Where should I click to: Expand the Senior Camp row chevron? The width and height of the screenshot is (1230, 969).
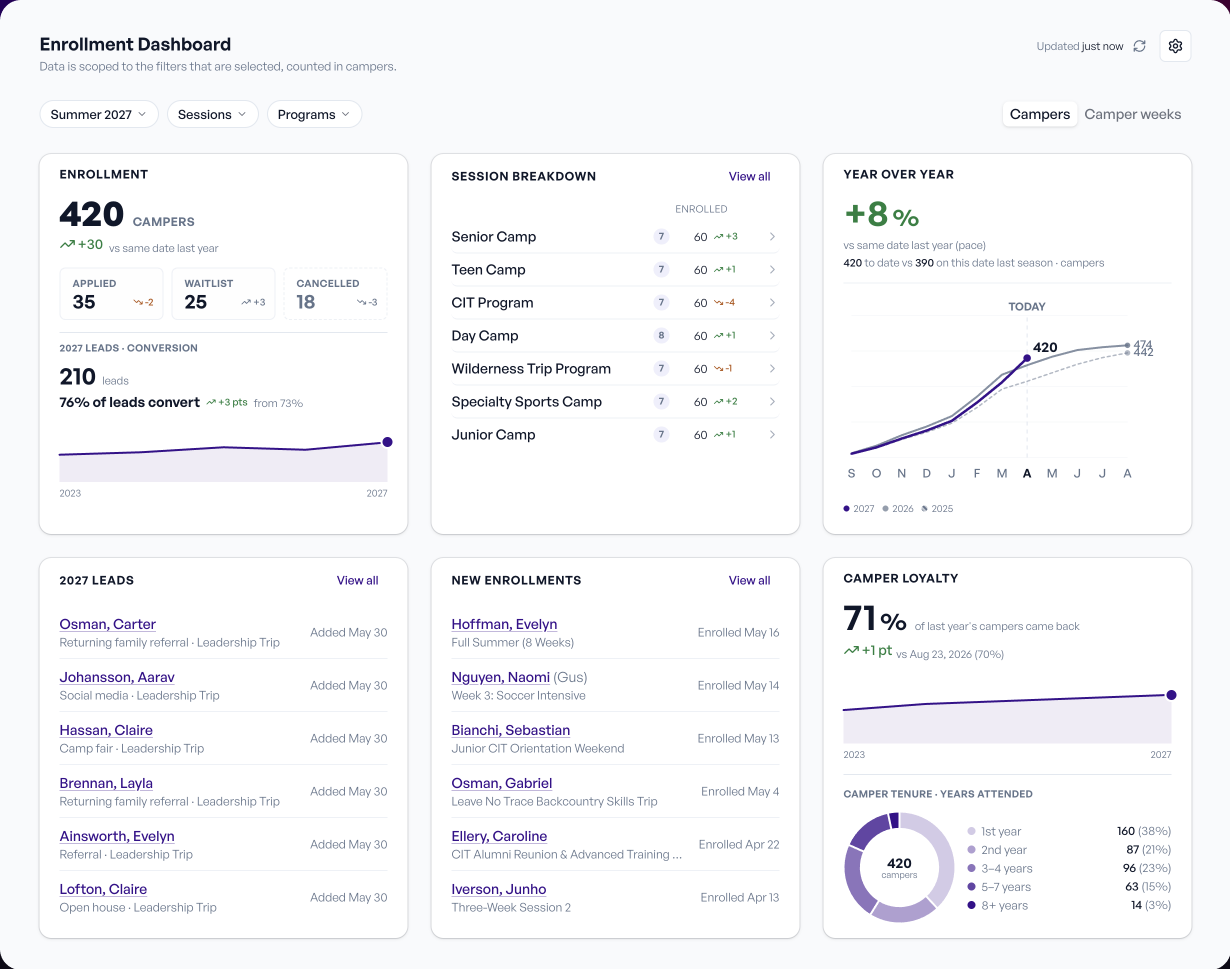pos(772,237)
